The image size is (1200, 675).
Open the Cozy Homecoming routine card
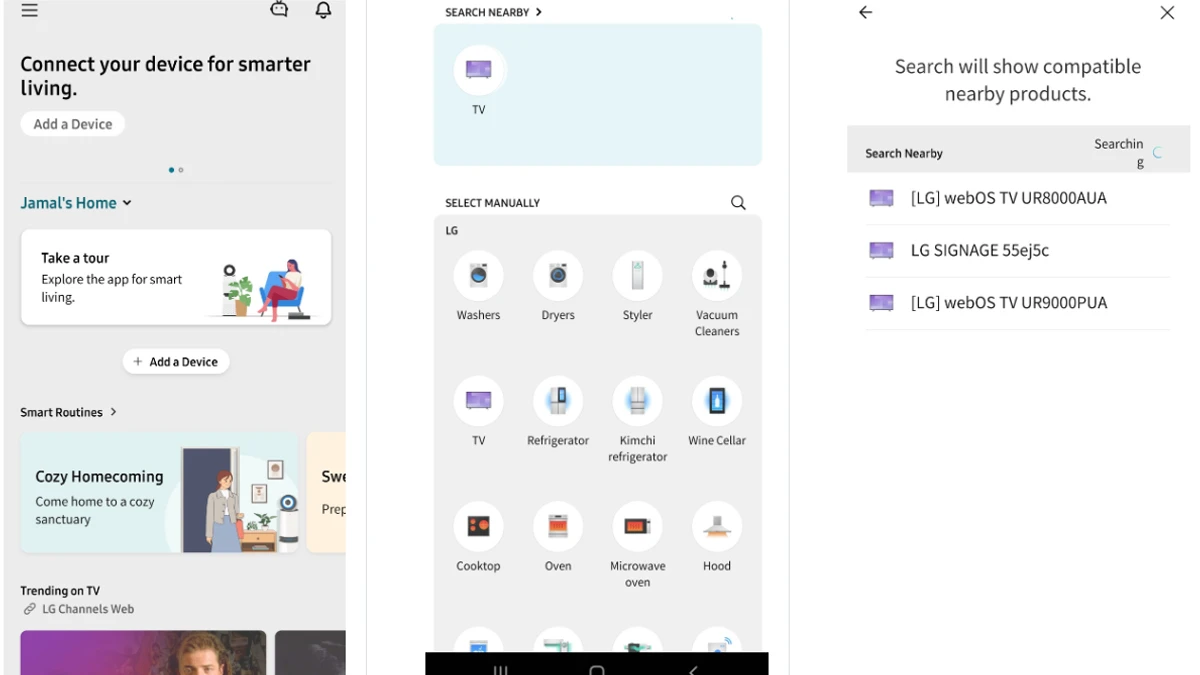[x=159, y=493]
